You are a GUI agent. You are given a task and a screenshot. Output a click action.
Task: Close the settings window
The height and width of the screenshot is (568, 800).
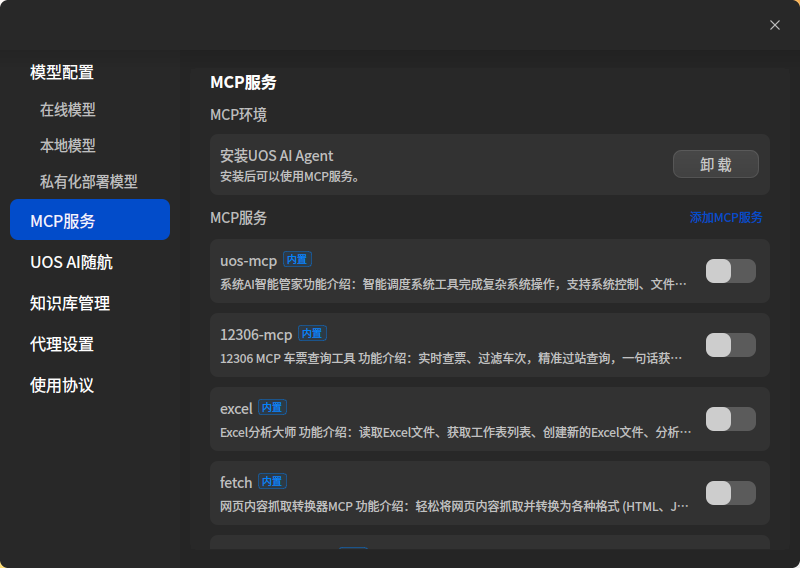[x=775, y=25]
